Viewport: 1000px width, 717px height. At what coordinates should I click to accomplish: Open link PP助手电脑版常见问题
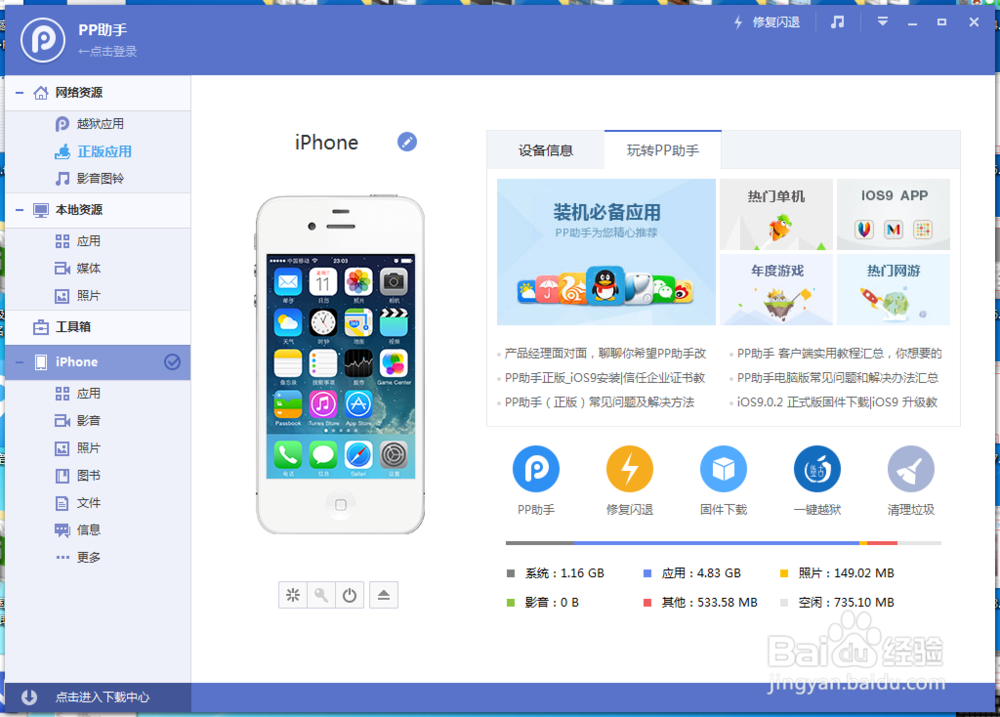point(837,378)
